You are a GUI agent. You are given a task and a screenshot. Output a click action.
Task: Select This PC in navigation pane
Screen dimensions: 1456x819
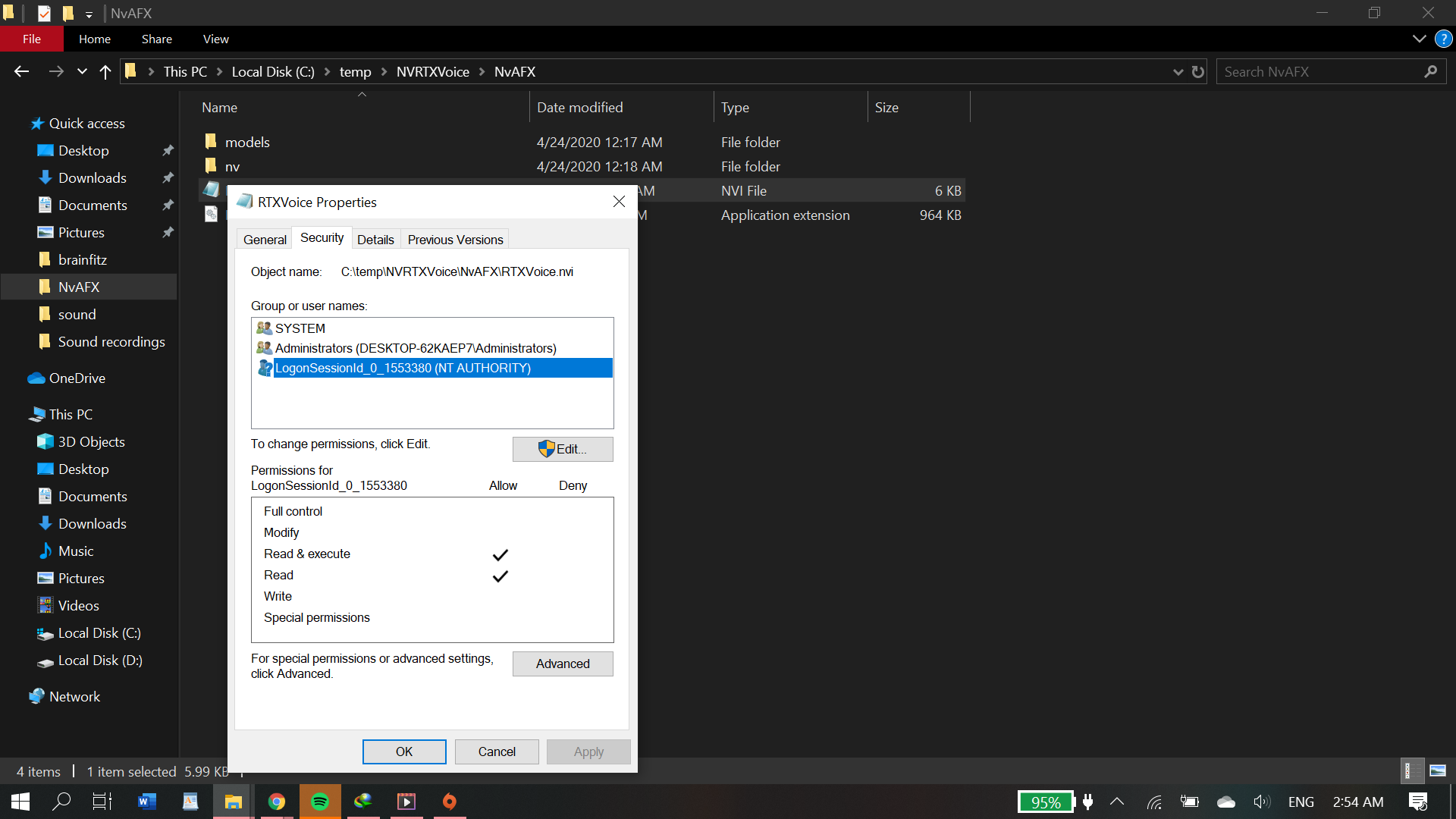pos(71,414)
